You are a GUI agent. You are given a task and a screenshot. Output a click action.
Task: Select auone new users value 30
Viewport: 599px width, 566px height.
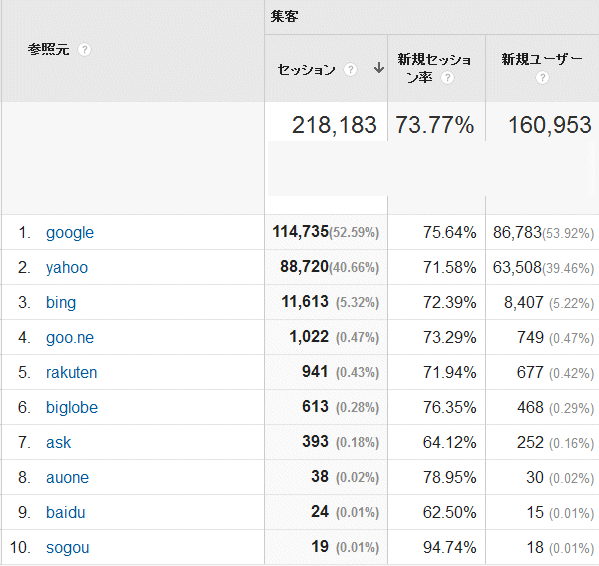tap(535, 478)
